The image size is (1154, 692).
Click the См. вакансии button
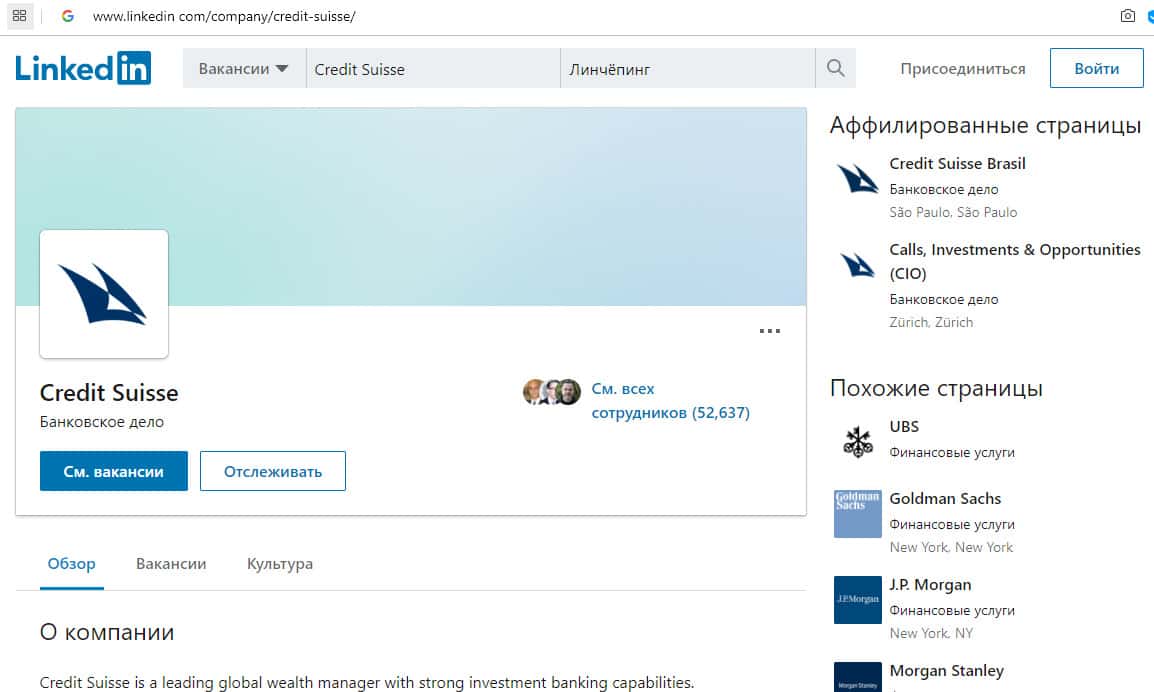coord(113,471)
